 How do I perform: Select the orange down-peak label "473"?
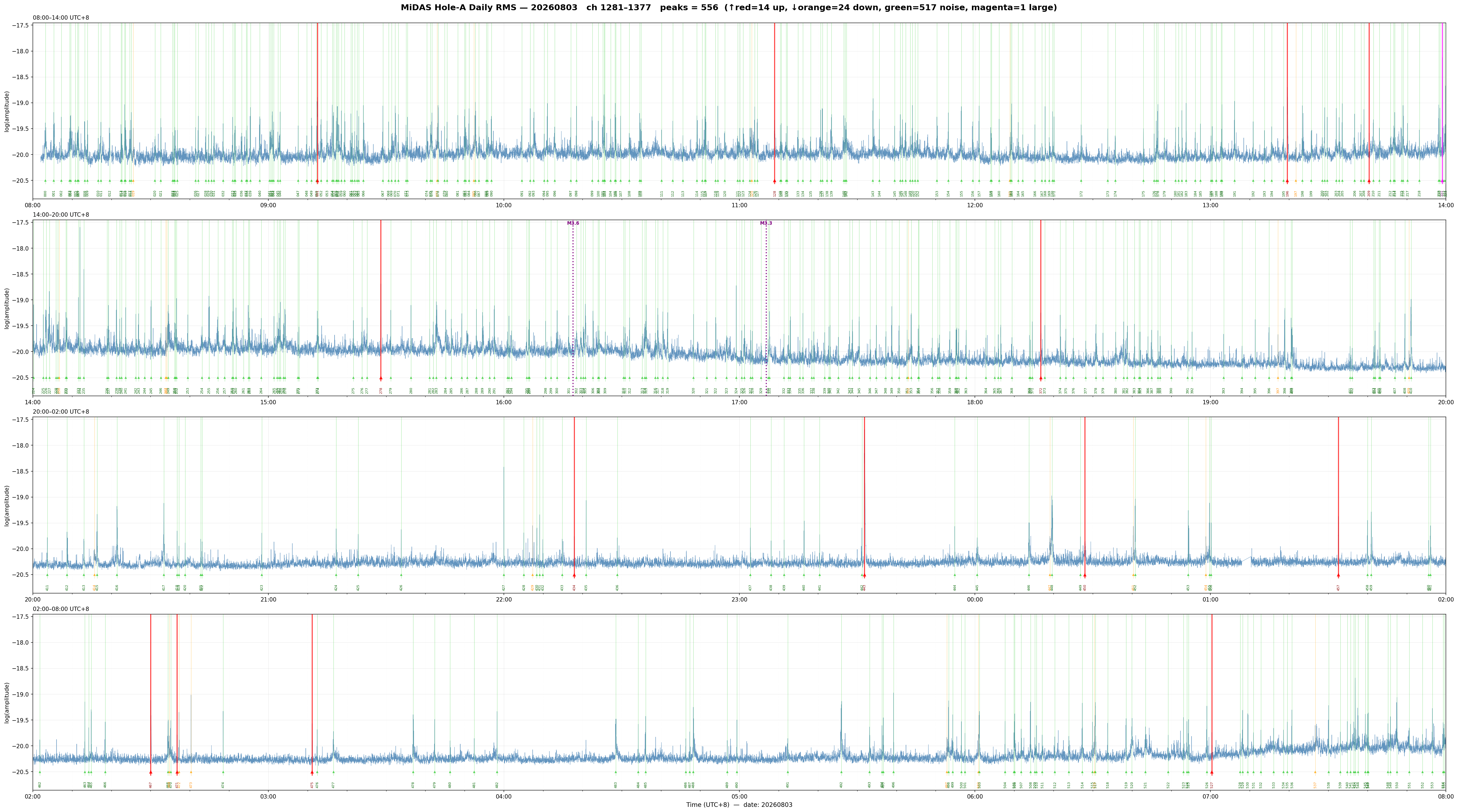tap(191, 785)
